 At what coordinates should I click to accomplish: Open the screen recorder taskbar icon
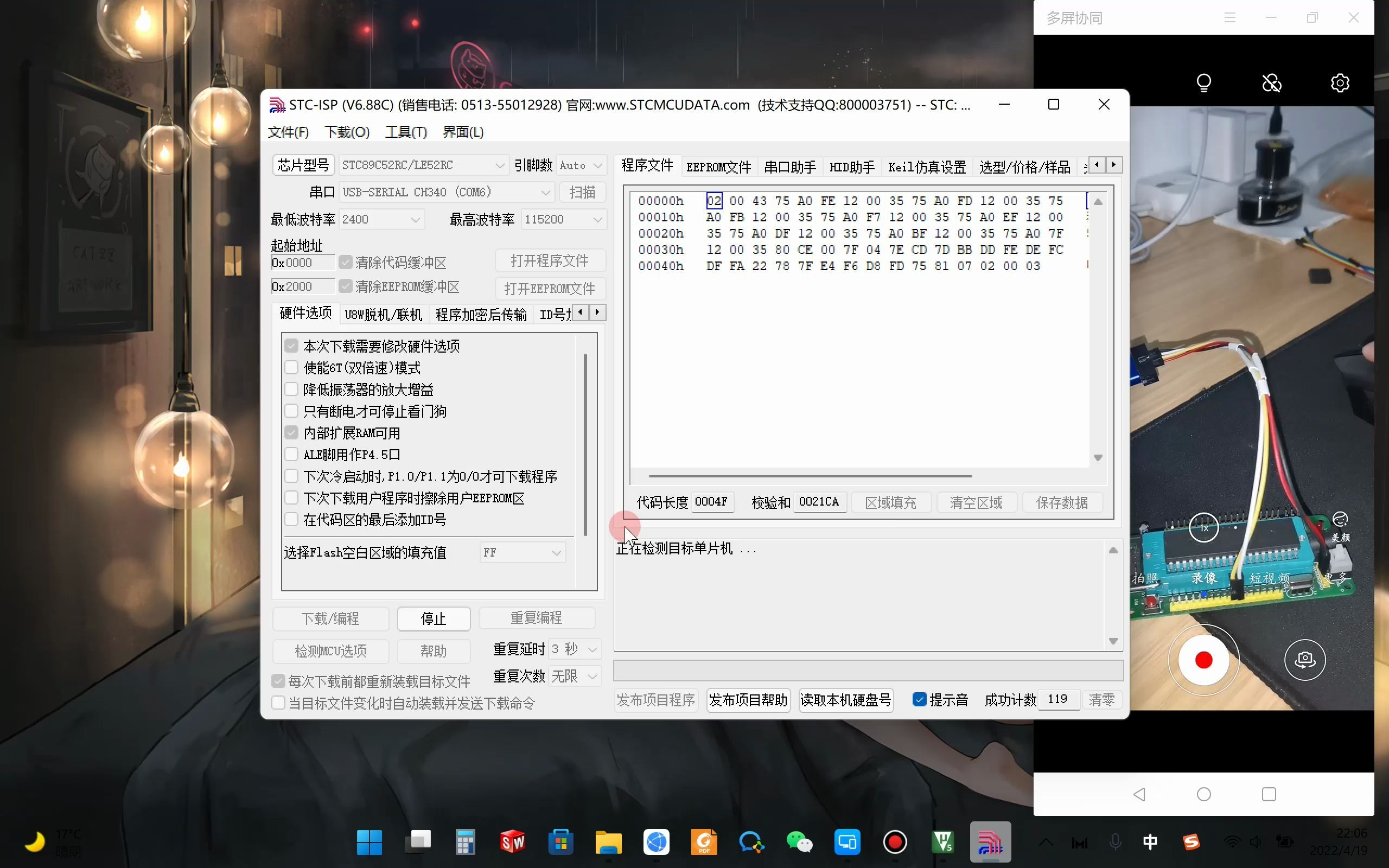click(x=895, y=842)
